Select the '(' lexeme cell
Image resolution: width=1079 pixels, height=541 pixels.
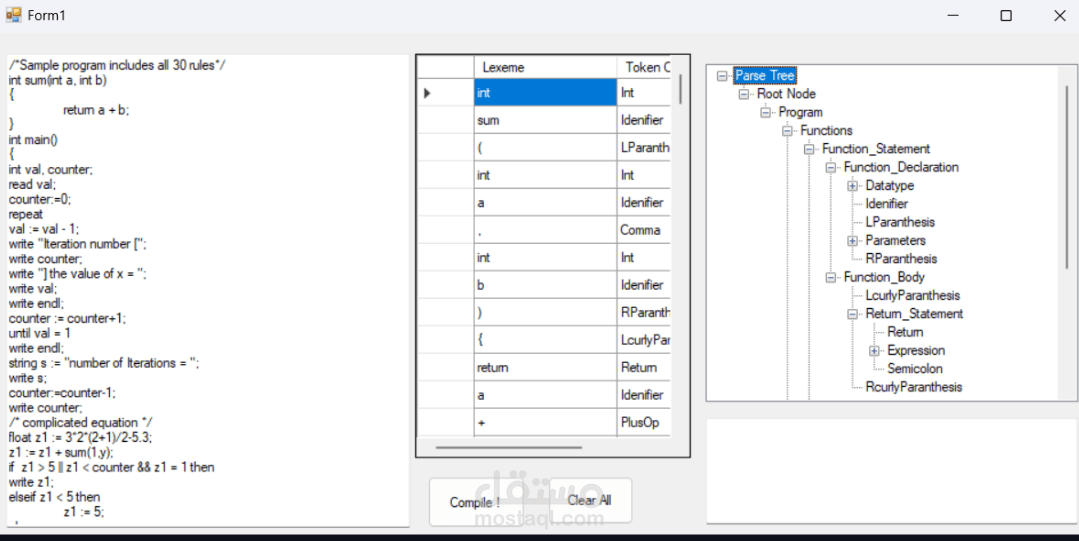click(546, 147)
